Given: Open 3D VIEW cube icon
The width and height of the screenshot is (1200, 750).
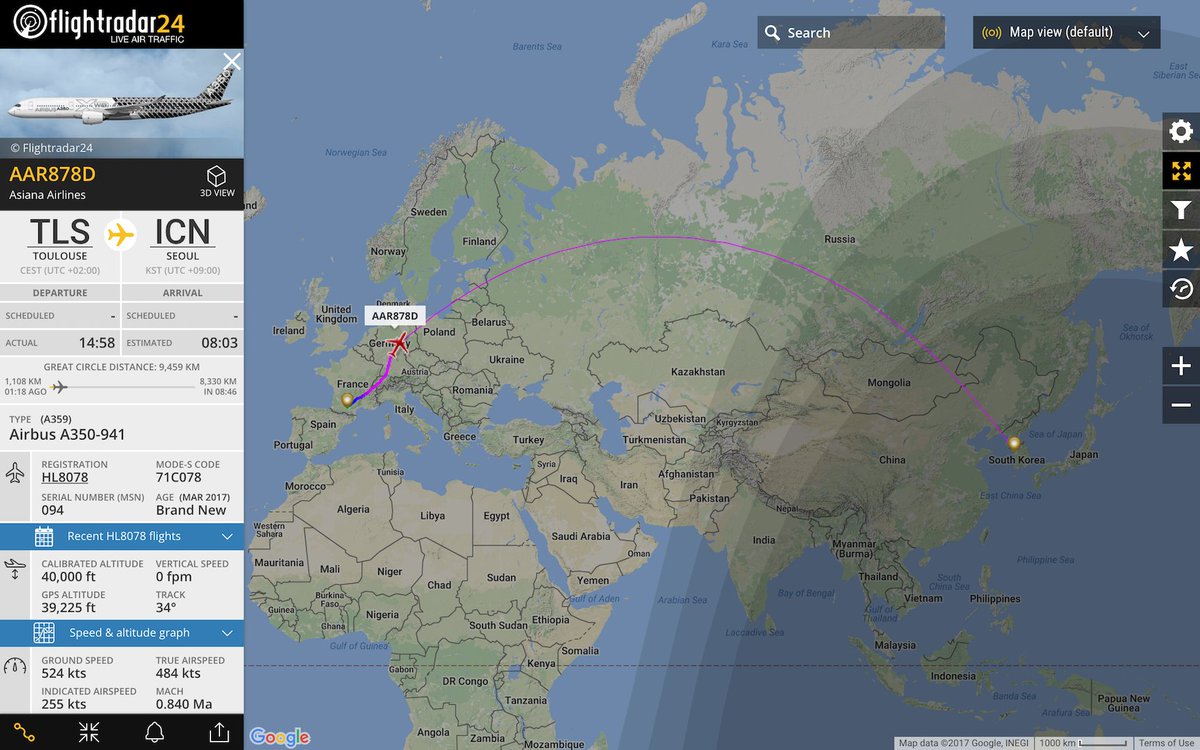Looking at the screenshot, I should 217,180.
